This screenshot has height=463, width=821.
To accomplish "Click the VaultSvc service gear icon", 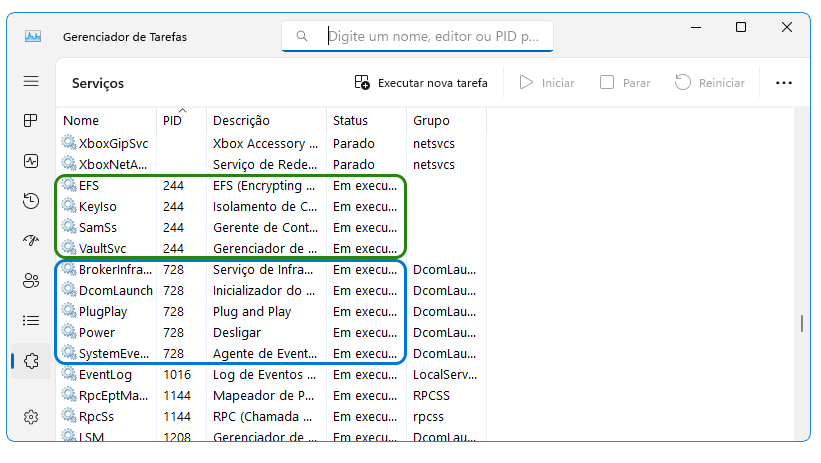I will (69, 247).
